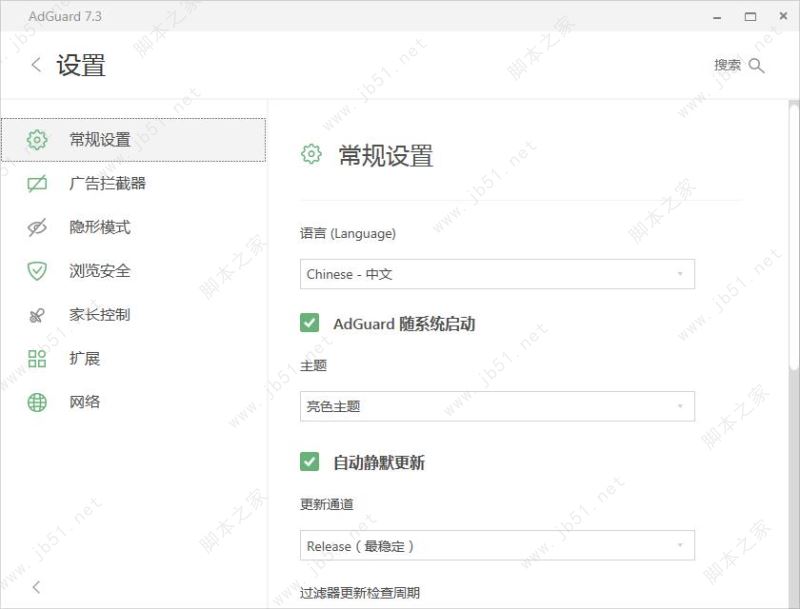Open the 常规设置 sidebar section
This screenshot has width=800, height=609.
pos(134,140)
